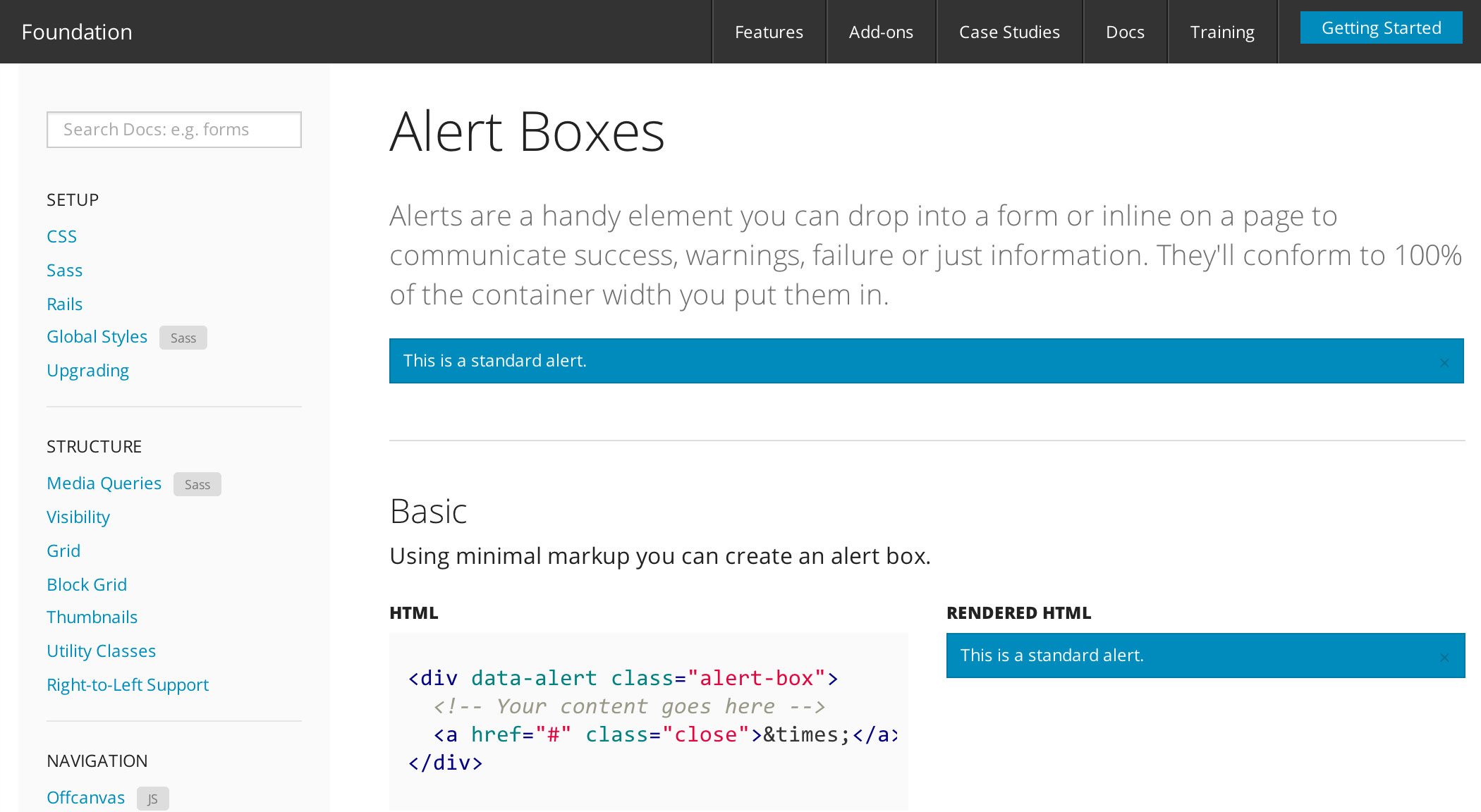Go to the Visibility page
Image resolution: width=1481 pixels, height=812 pixels.
tap(78, 517)
